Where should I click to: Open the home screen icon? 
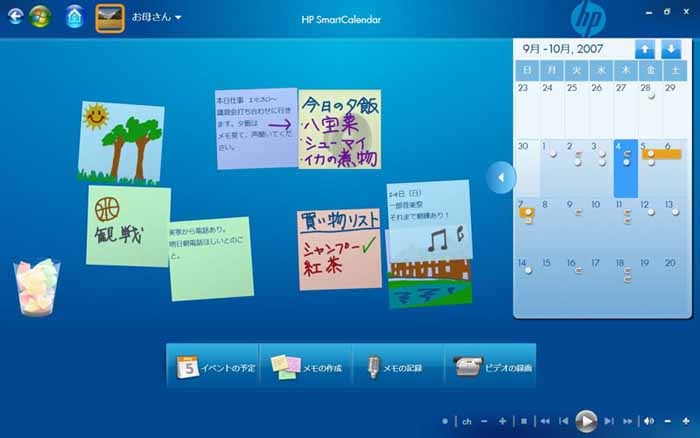[75, 17]
